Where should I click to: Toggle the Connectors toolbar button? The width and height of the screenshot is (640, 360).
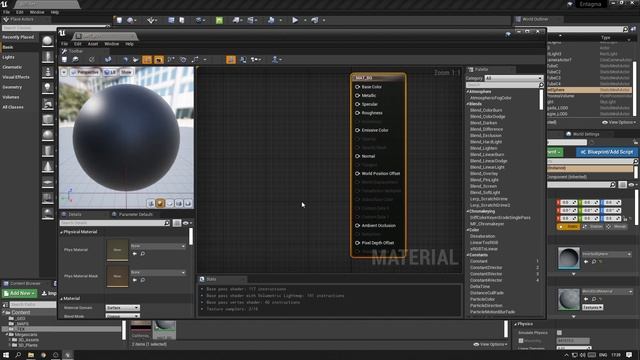[x=147, y=60]
